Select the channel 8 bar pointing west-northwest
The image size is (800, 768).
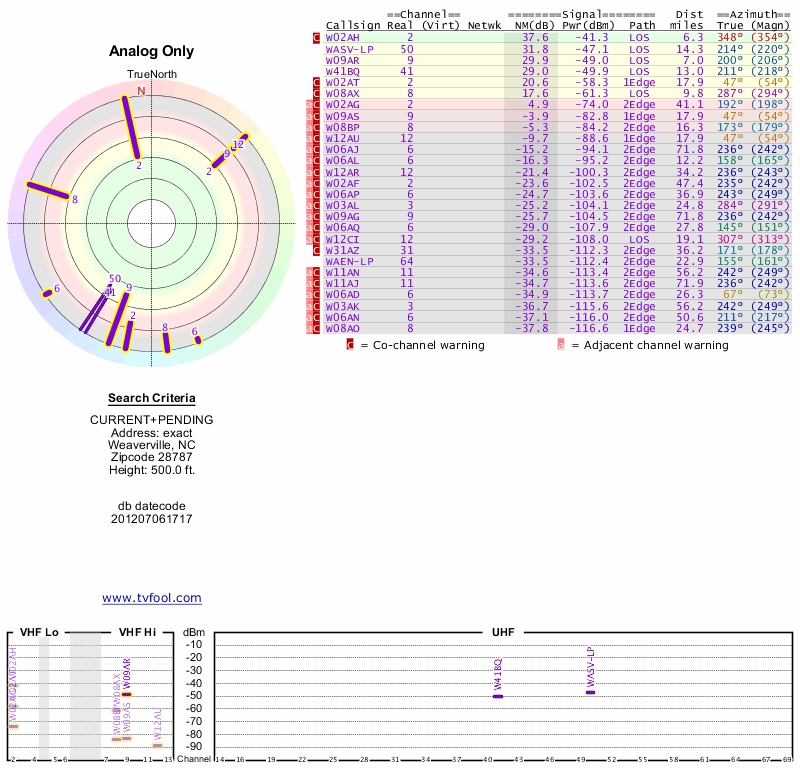click(x=48, y=192)
